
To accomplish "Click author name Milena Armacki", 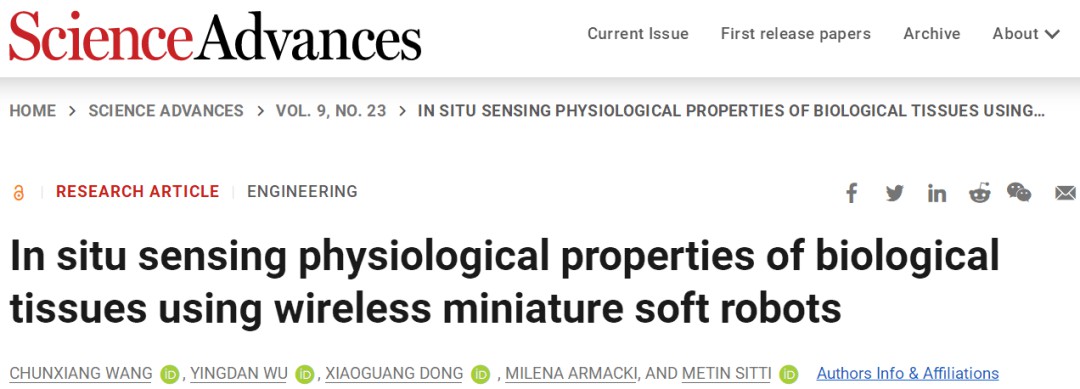I will point(572,373).
